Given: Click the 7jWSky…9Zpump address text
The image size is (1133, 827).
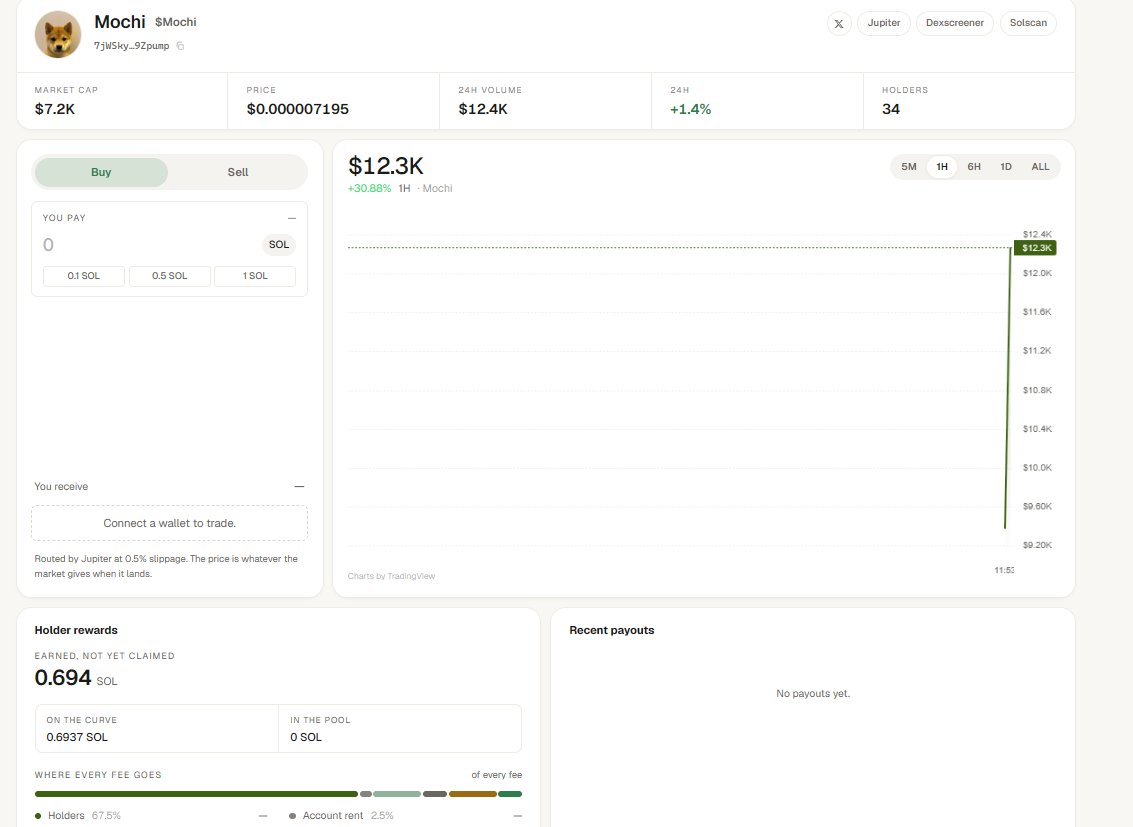Looking at the screenshot, I should [x=132, y=46].
